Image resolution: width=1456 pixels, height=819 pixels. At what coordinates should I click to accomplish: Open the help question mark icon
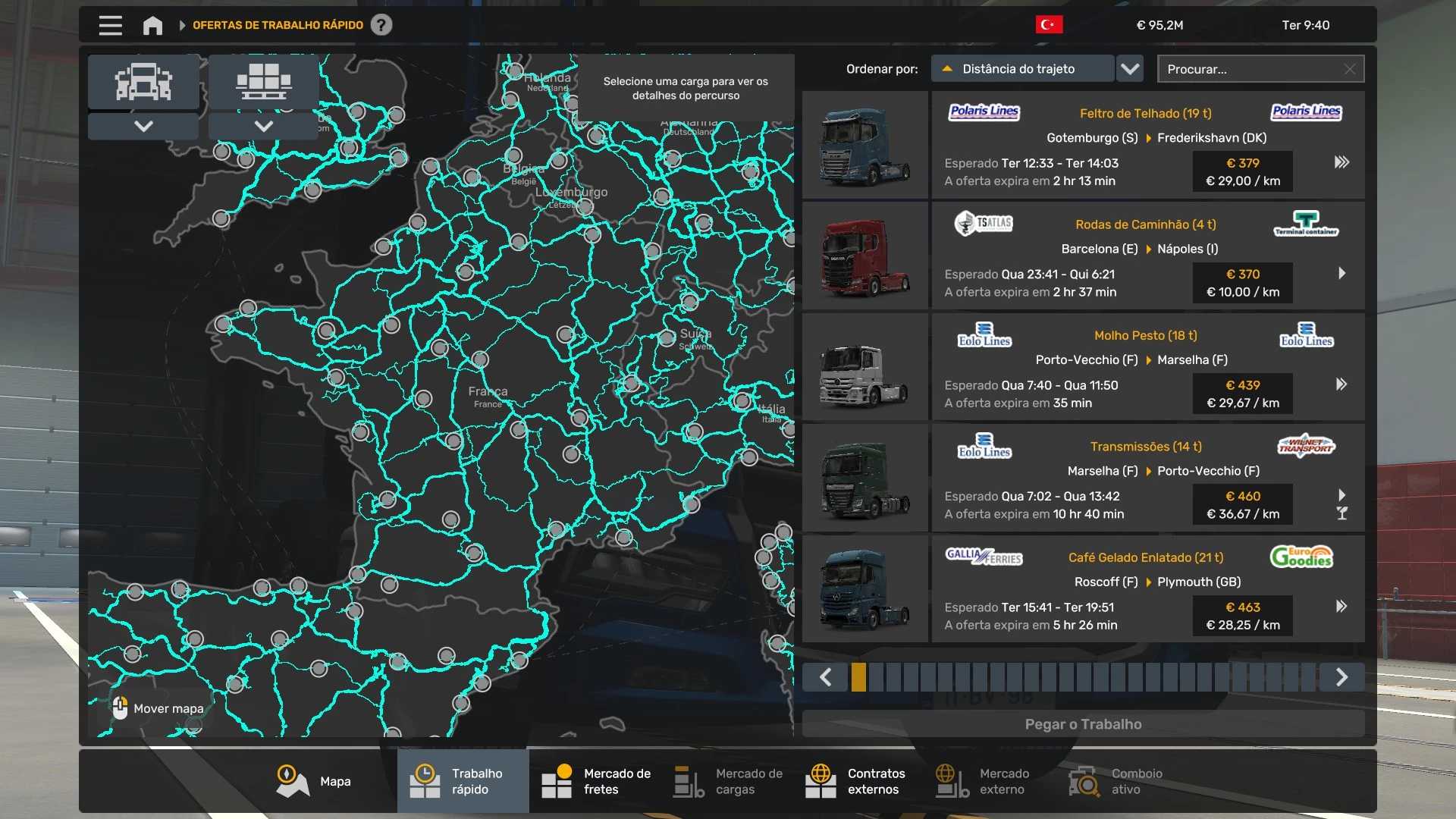pyautogui.click(x=381, y=25)
